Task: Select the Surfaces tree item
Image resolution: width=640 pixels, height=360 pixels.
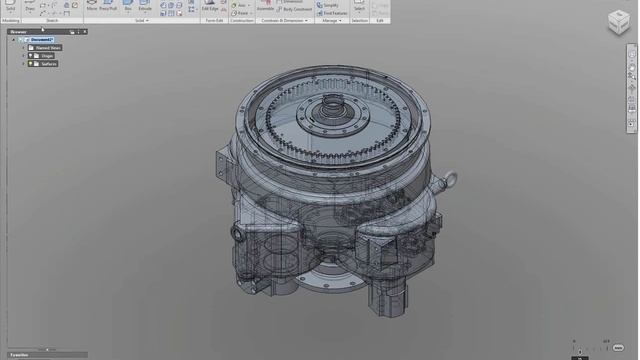Action: [x=43, y=64]
